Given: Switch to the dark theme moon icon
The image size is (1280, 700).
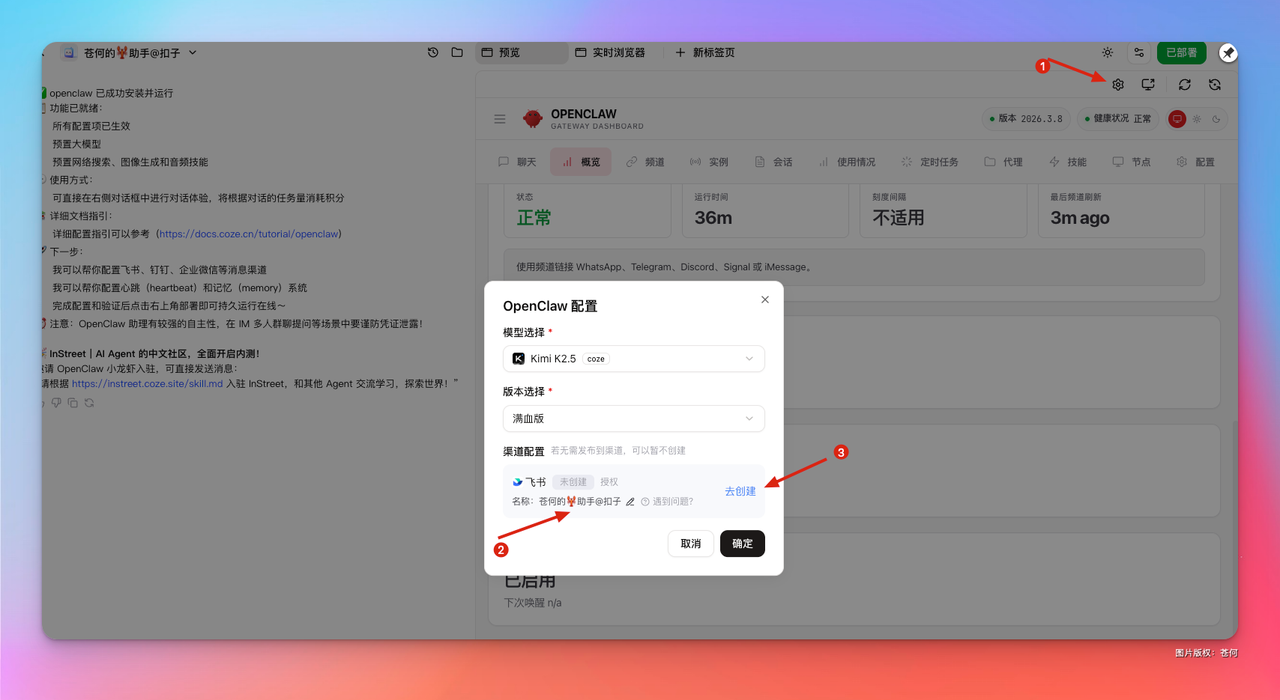Looking at the screenshot, I should pos(1216,119).
